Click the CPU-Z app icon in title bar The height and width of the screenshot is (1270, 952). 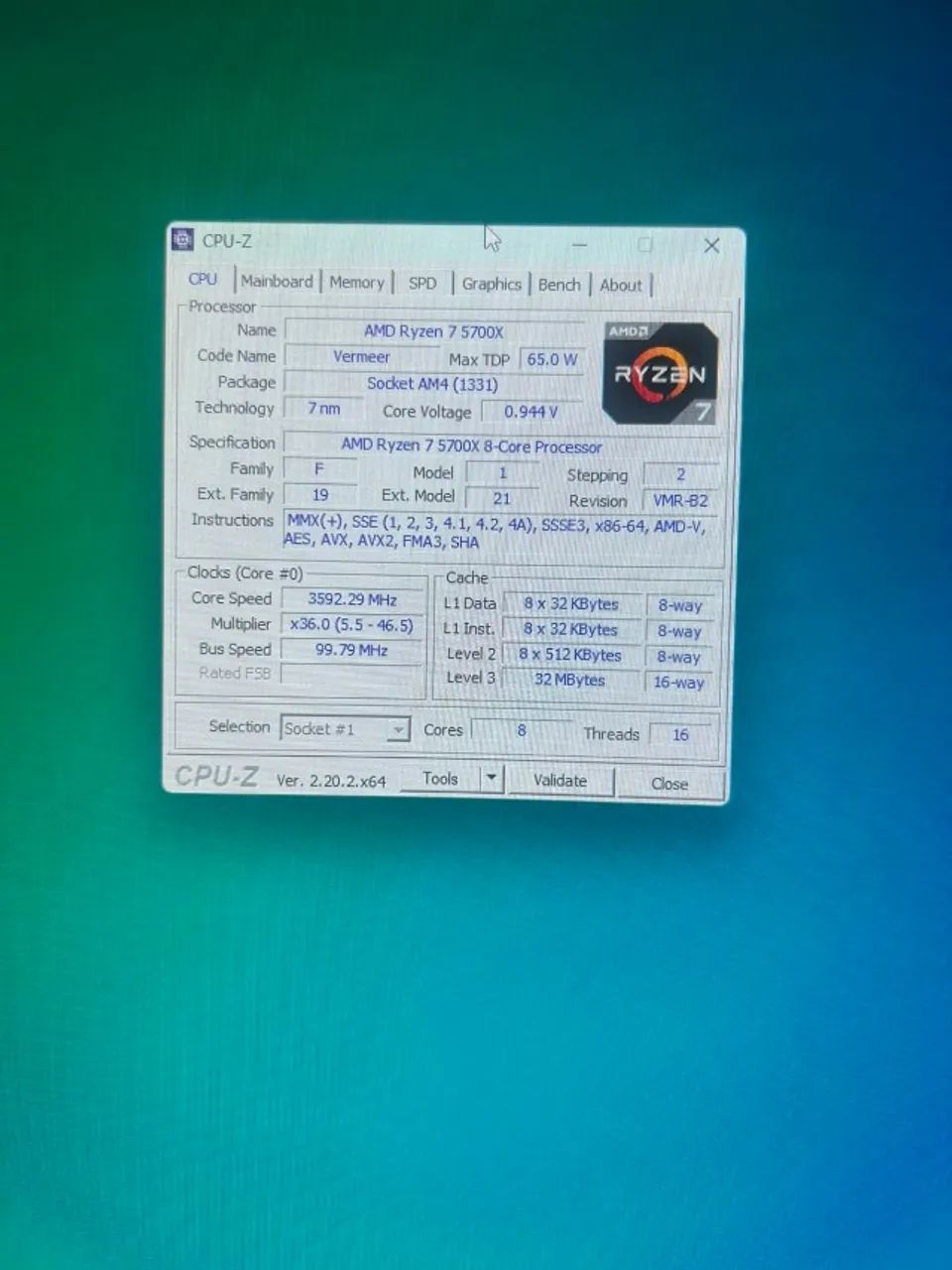tap(182, 239)
